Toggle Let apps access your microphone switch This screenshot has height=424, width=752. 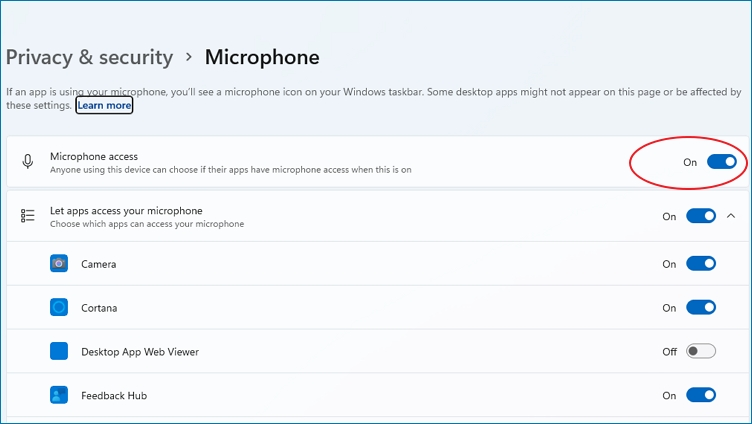[701, 216]
